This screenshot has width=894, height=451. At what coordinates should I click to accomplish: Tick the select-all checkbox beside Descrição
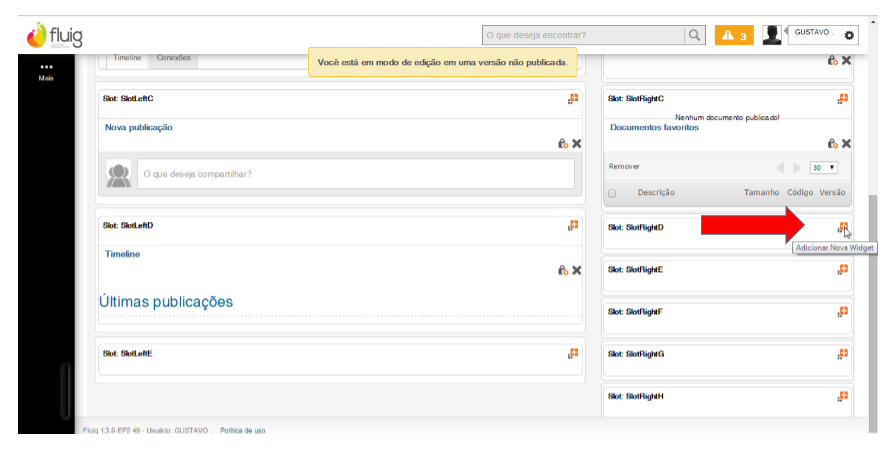[612, 193]
